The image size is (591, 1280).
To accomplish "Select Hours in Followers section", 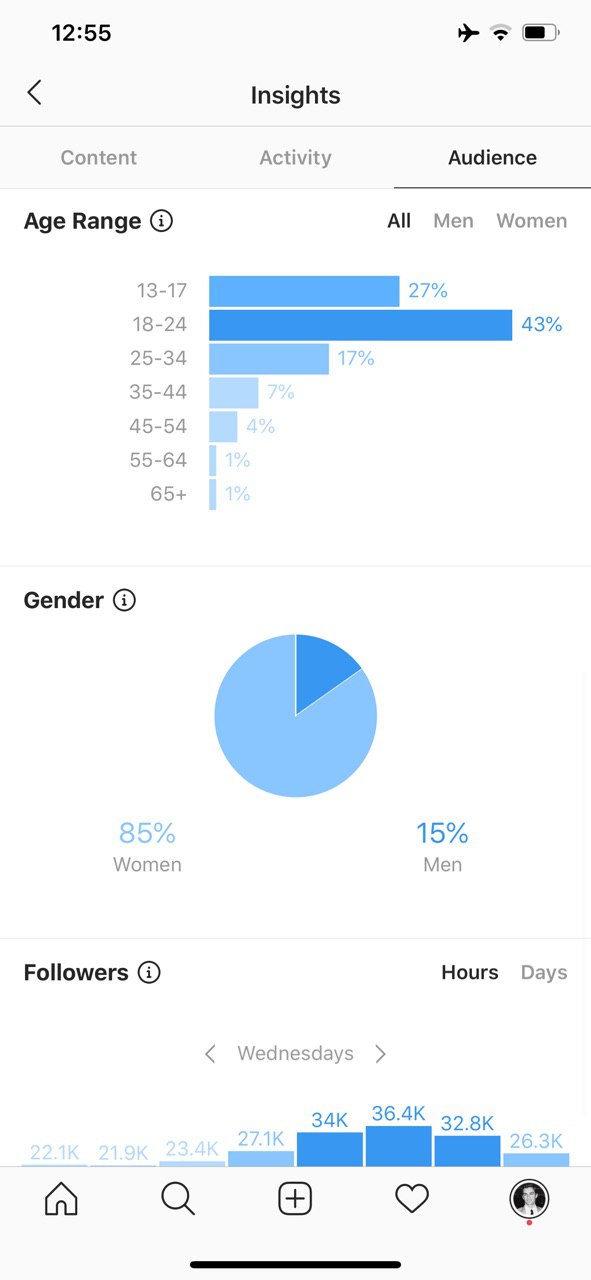I will (470, 972).
